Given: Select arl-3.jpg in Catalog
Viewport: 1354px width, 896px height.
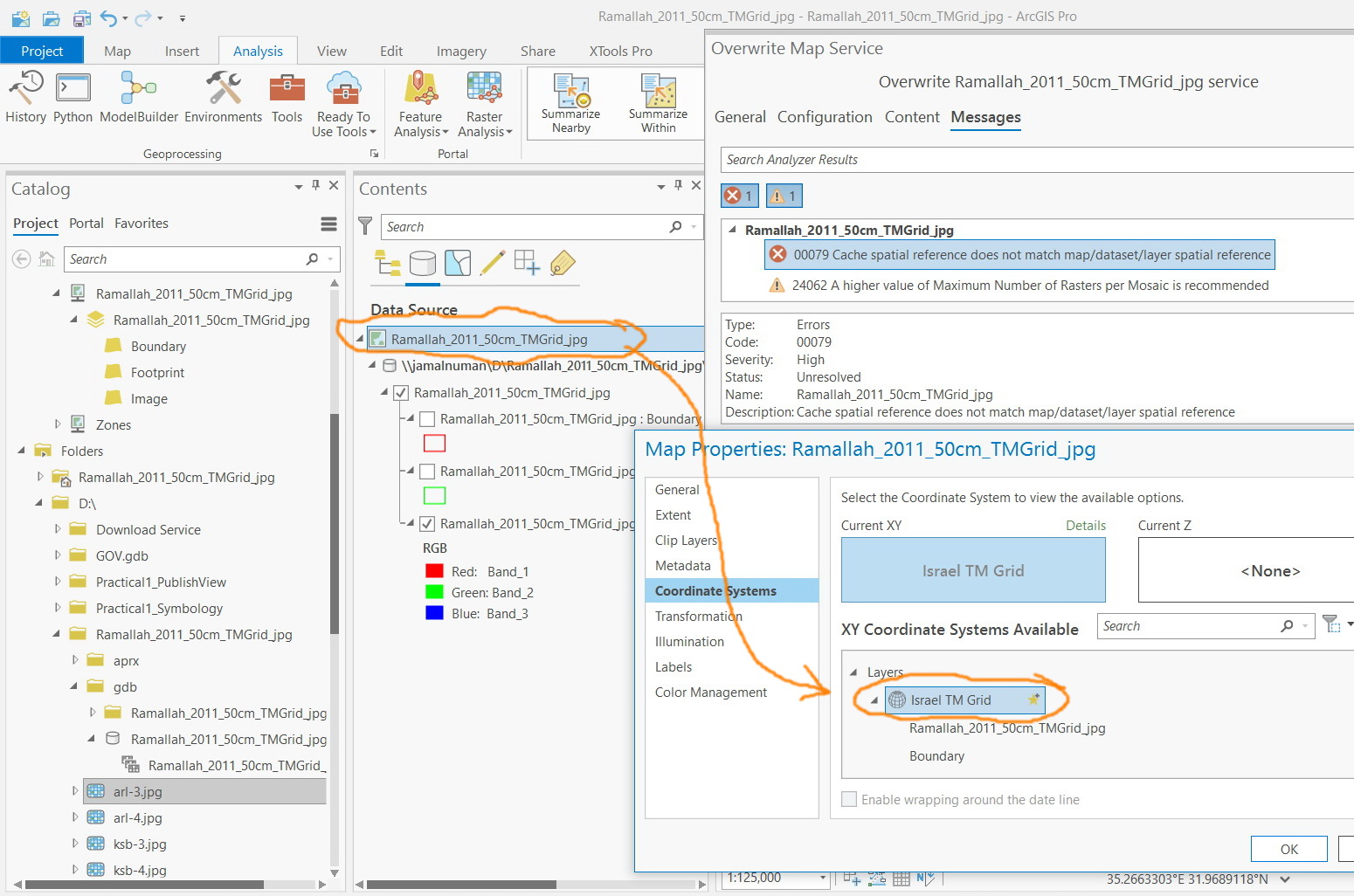Looking at the screenshot, I should click(204, 792).
